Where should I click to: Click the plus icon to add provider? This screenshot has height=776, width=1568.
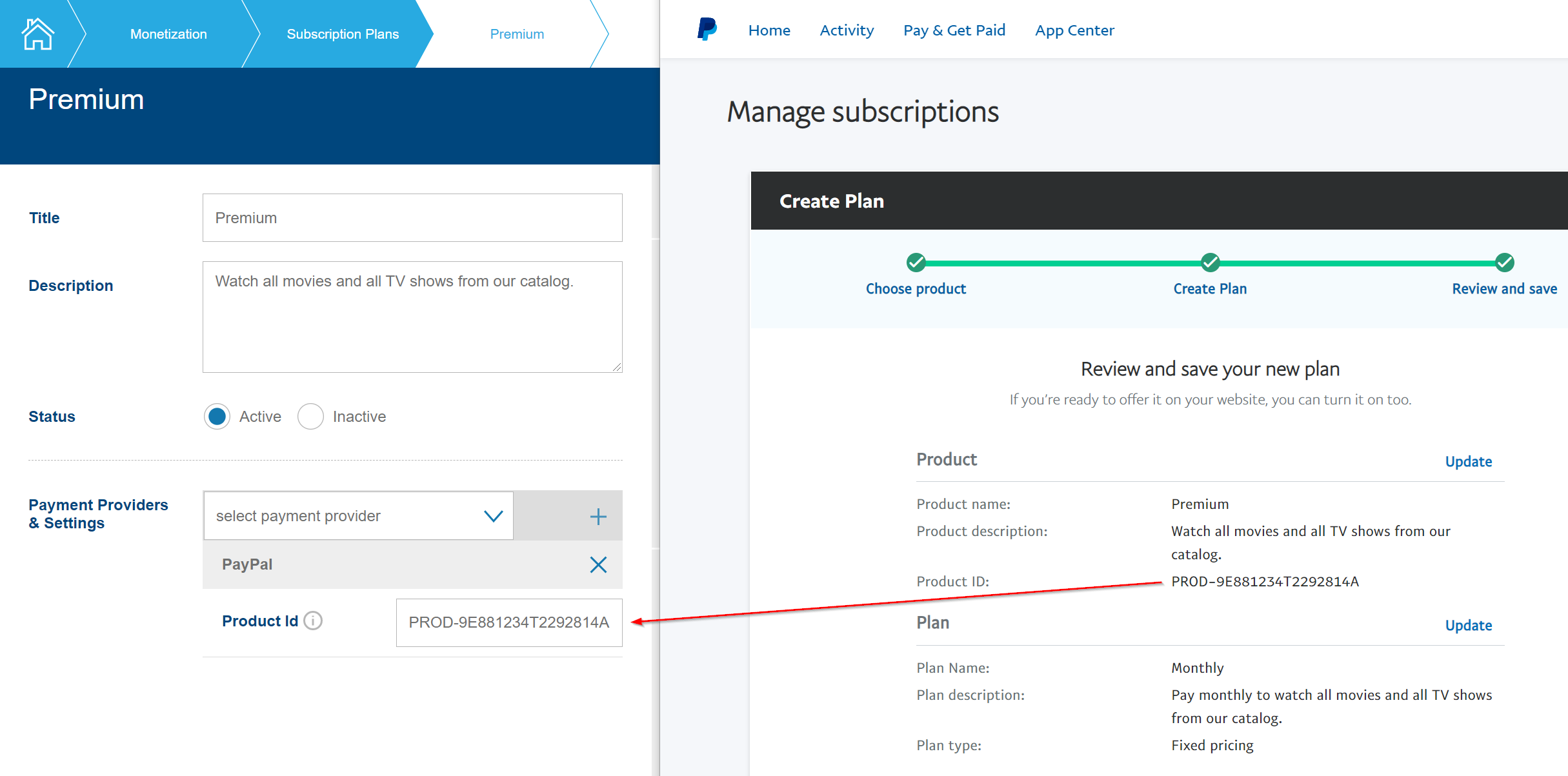[x=598, y=516]
